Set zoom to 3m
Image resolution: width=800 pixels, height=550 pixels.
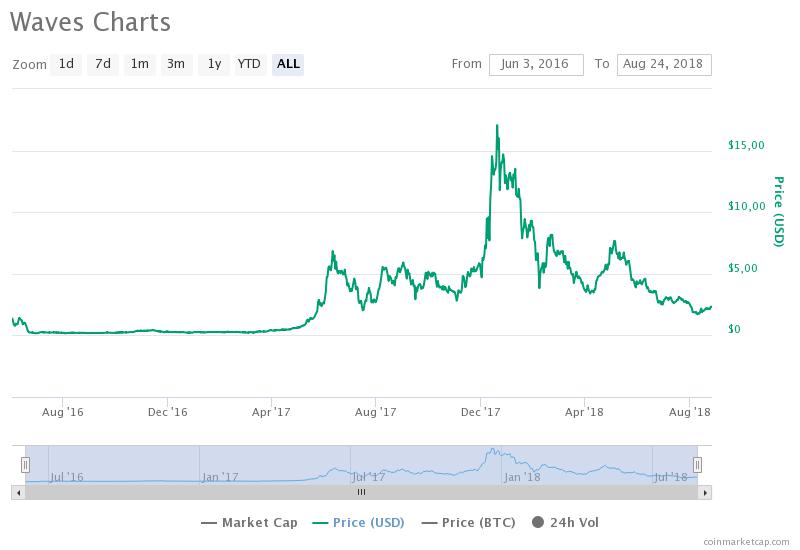coord(177,64)
